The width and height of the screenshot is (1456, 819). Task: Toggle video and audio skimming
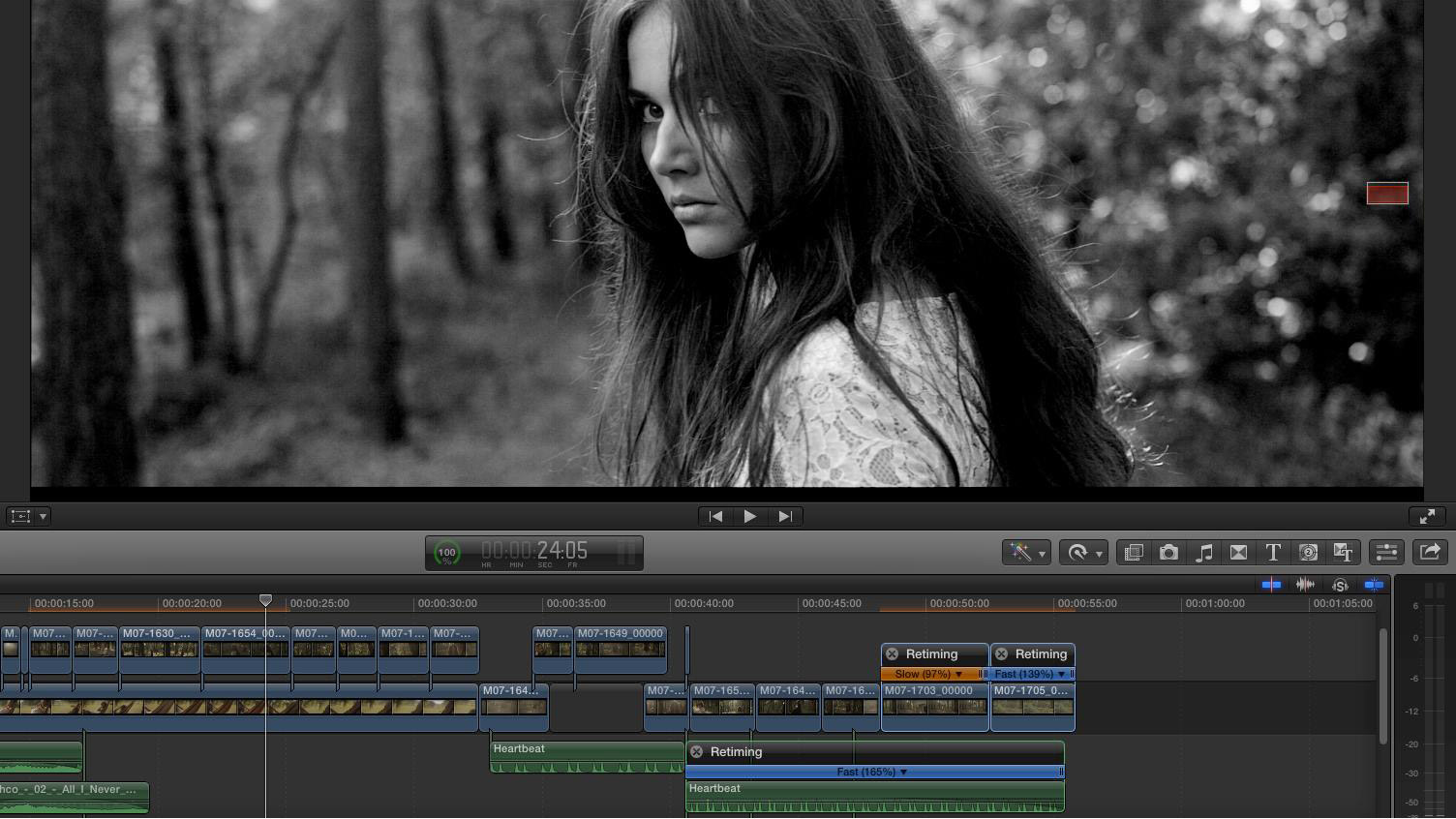[1271, 585]
